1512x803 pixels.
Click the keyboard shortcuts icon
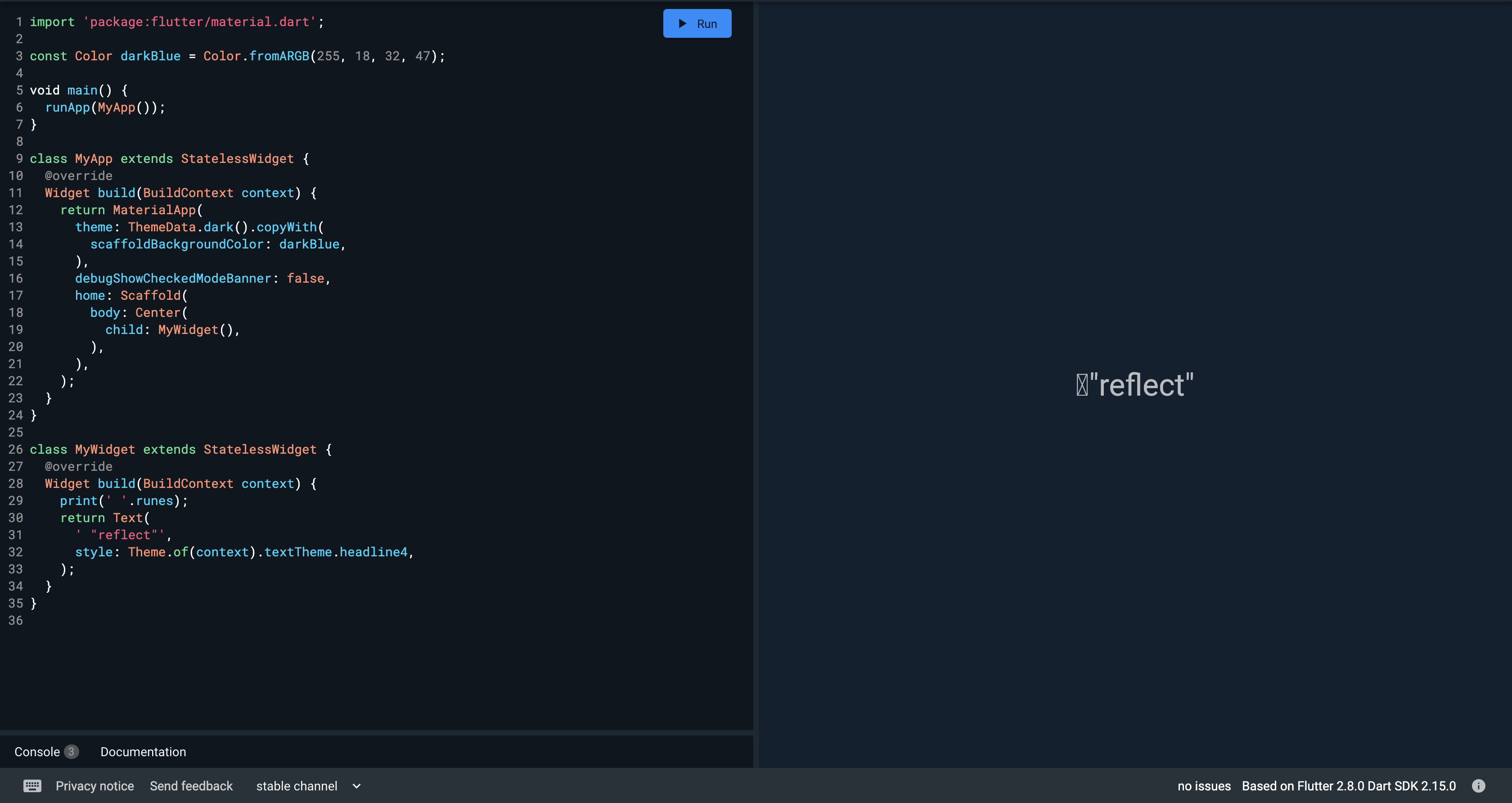32,786
